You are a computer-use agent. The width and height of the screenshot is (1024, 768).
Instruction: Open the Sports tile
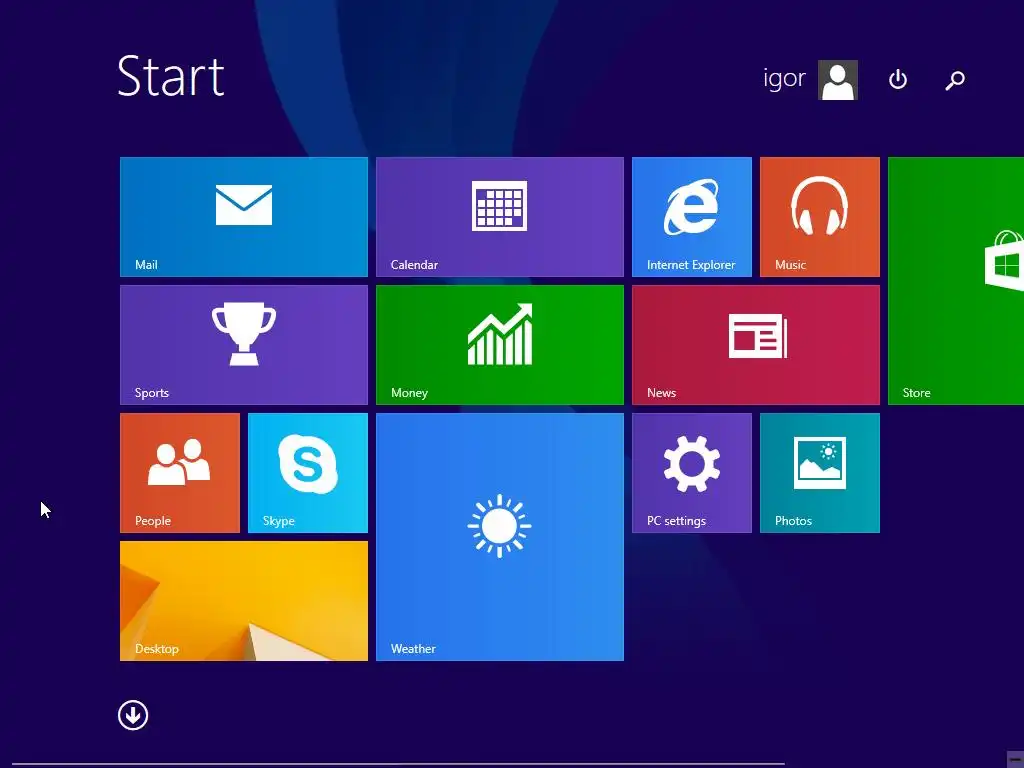pyautogui.click(x=244, y=345)
